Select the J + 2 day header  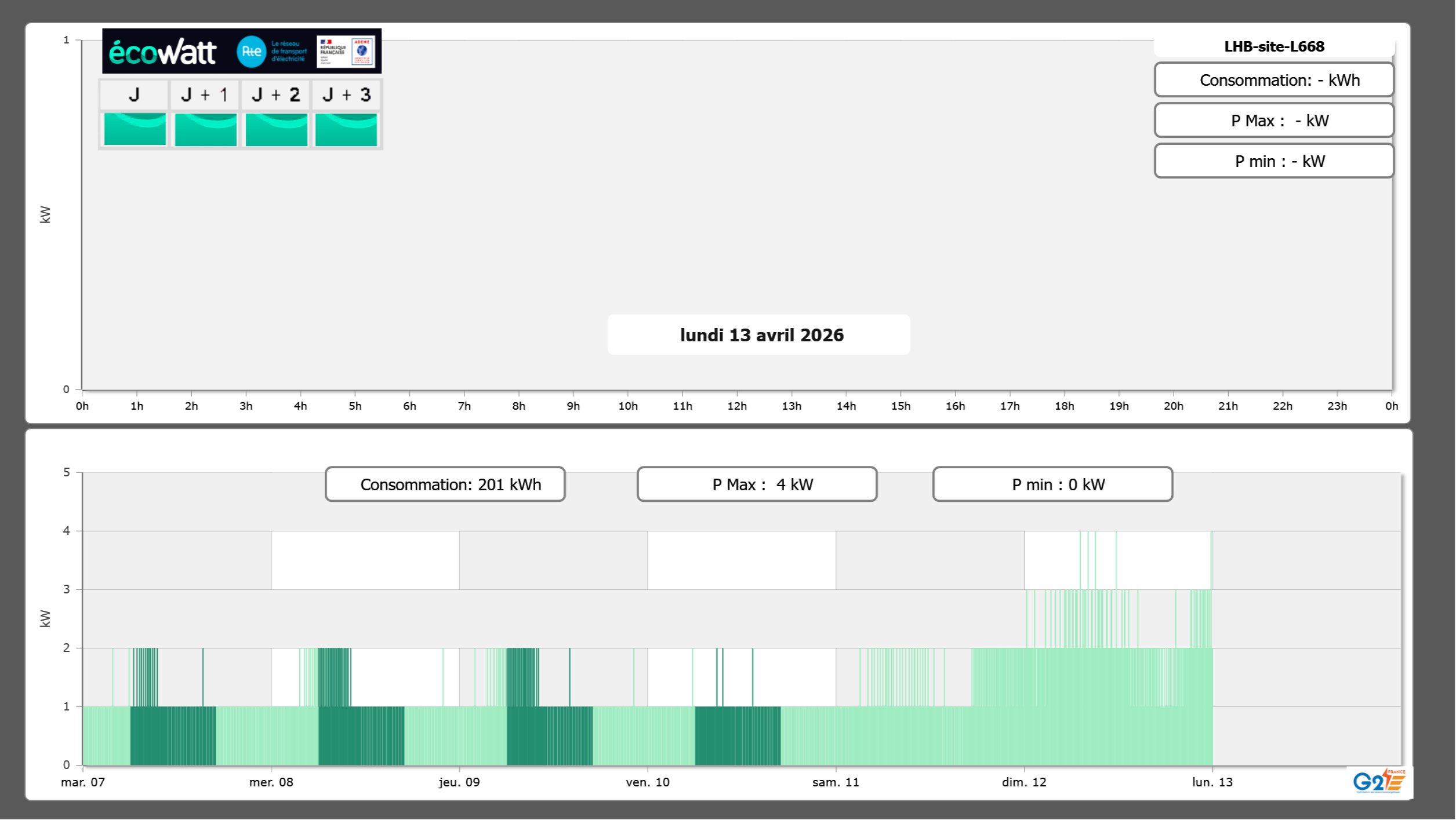[275, 95]
